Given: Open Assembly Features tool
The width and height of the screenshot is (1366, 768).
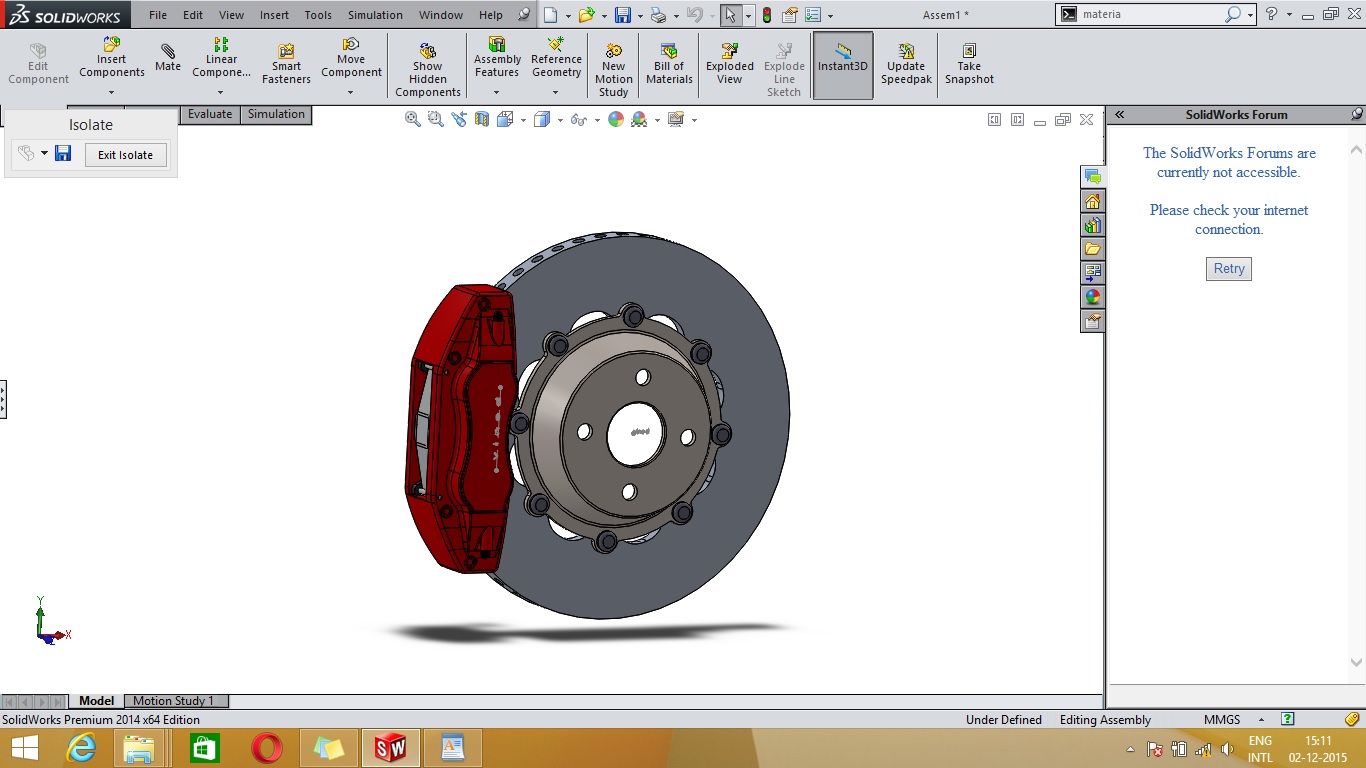Looking at the screenshot, I should [x=497, y=58].
